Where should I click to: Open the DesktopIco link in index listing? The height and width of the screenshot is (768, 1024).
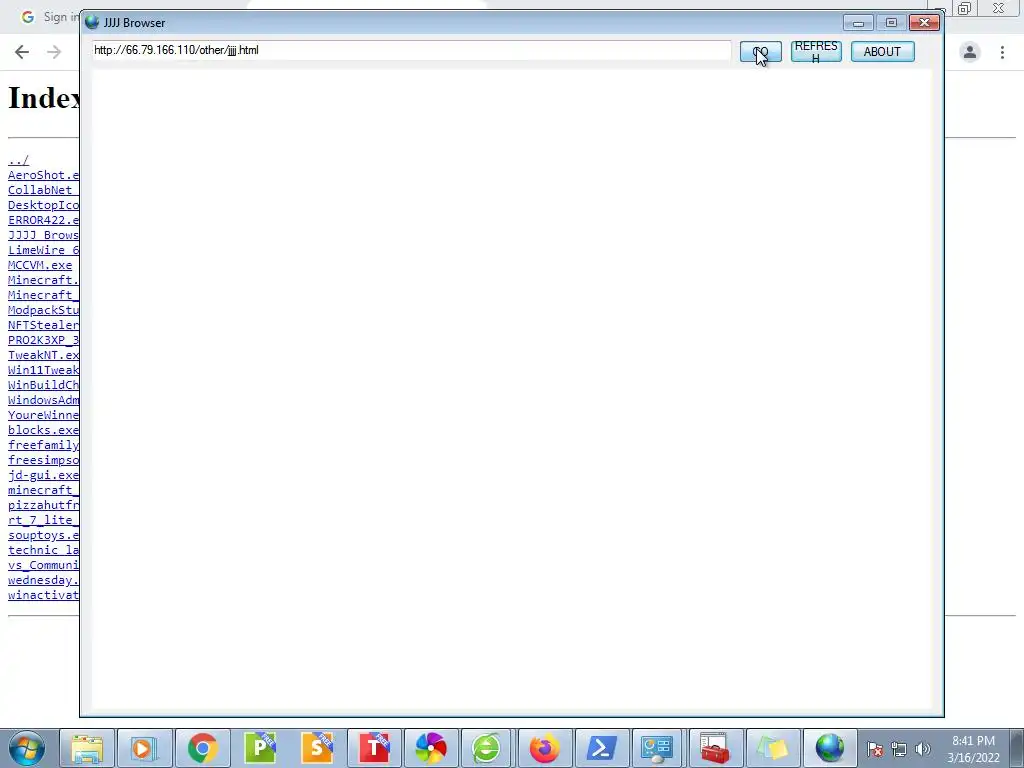[x=43, y=205]
